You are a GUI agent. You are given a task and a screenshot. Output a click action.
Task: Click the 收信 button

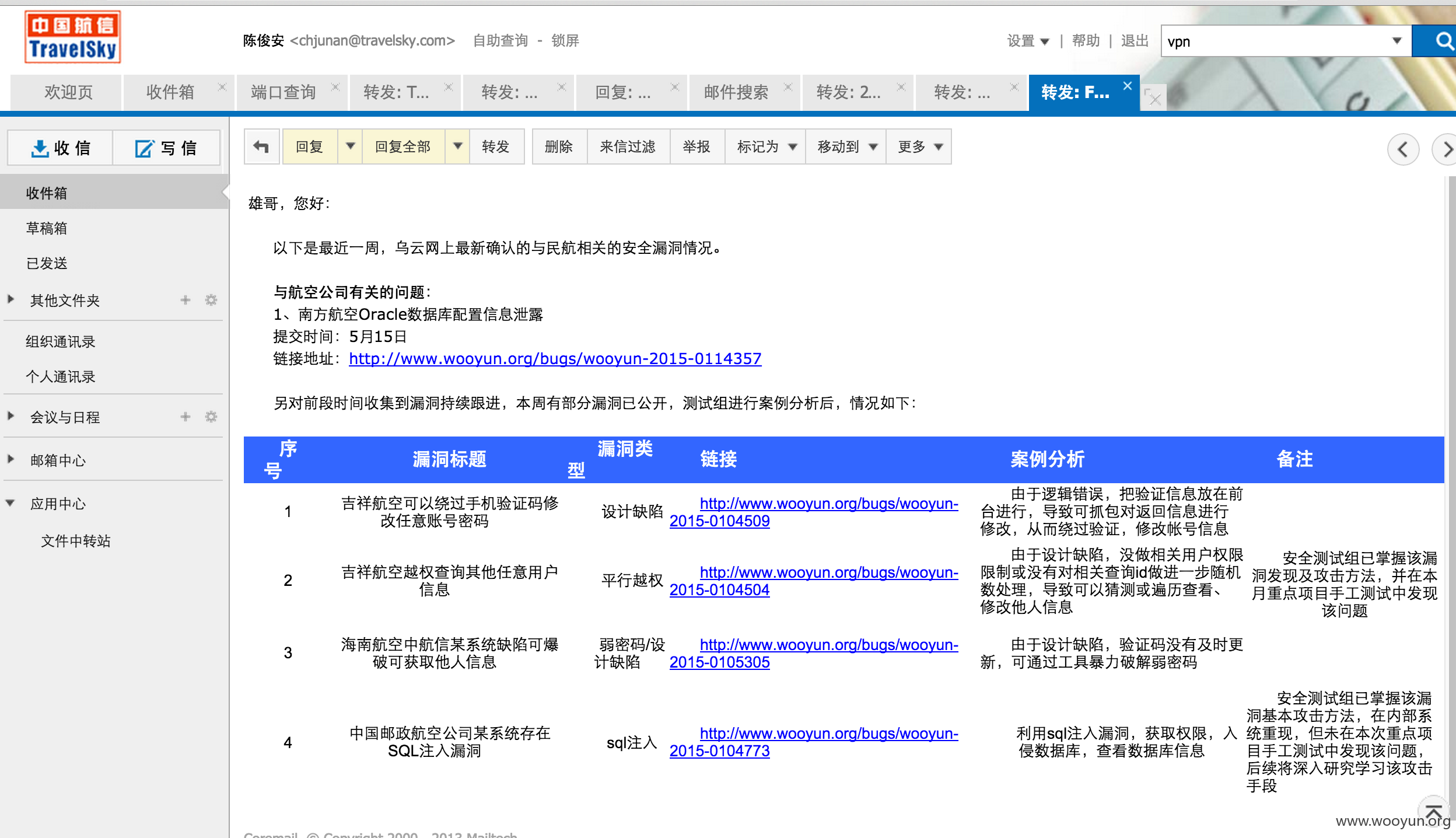point(60,148)
